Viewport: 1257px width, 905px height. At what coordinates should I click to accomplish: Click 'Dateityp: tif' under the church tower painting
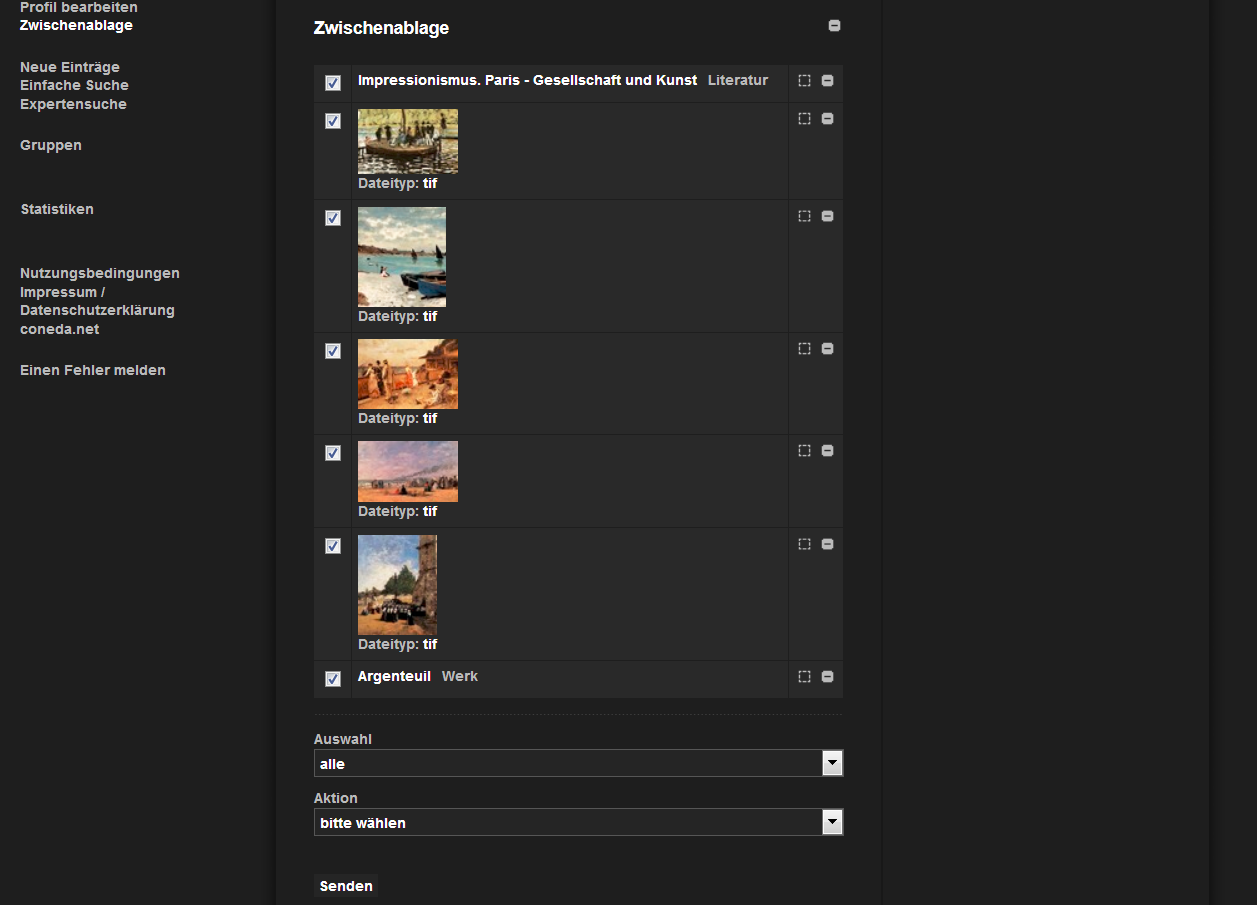(398, 644)
